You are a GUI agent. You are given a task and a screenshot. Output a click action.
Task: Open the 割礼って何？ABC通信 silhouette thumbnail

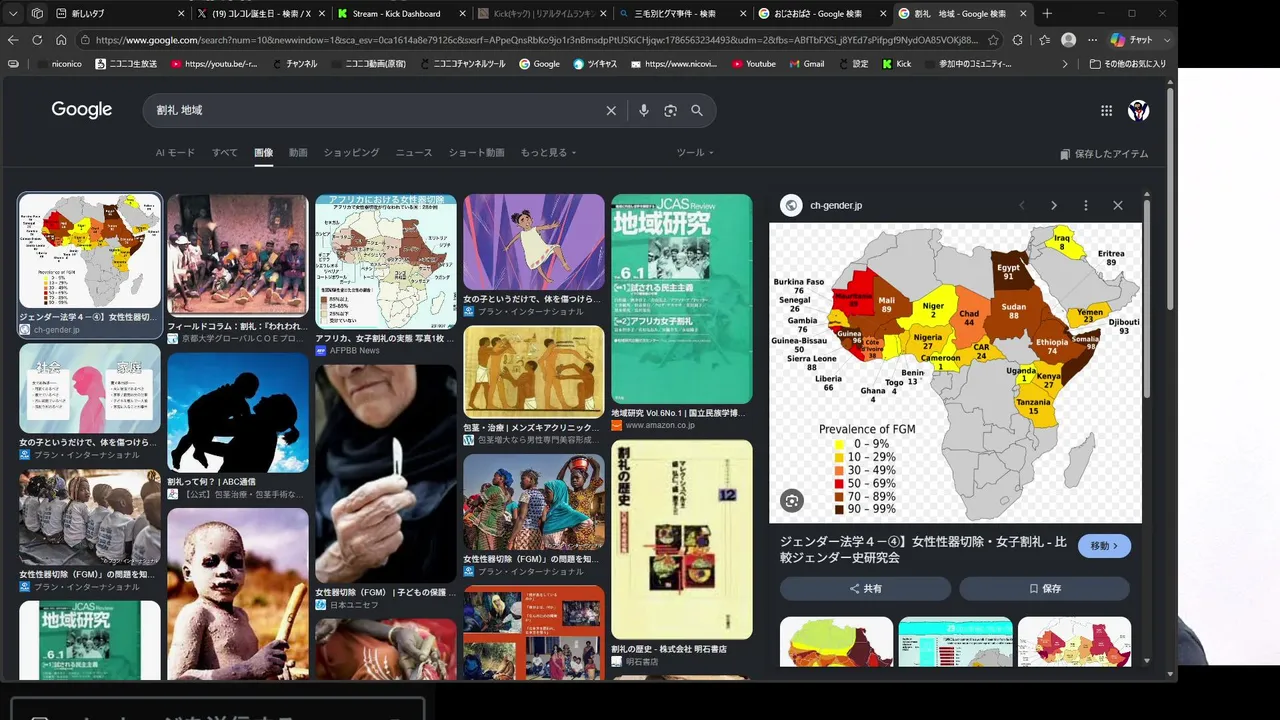[238, 412]
